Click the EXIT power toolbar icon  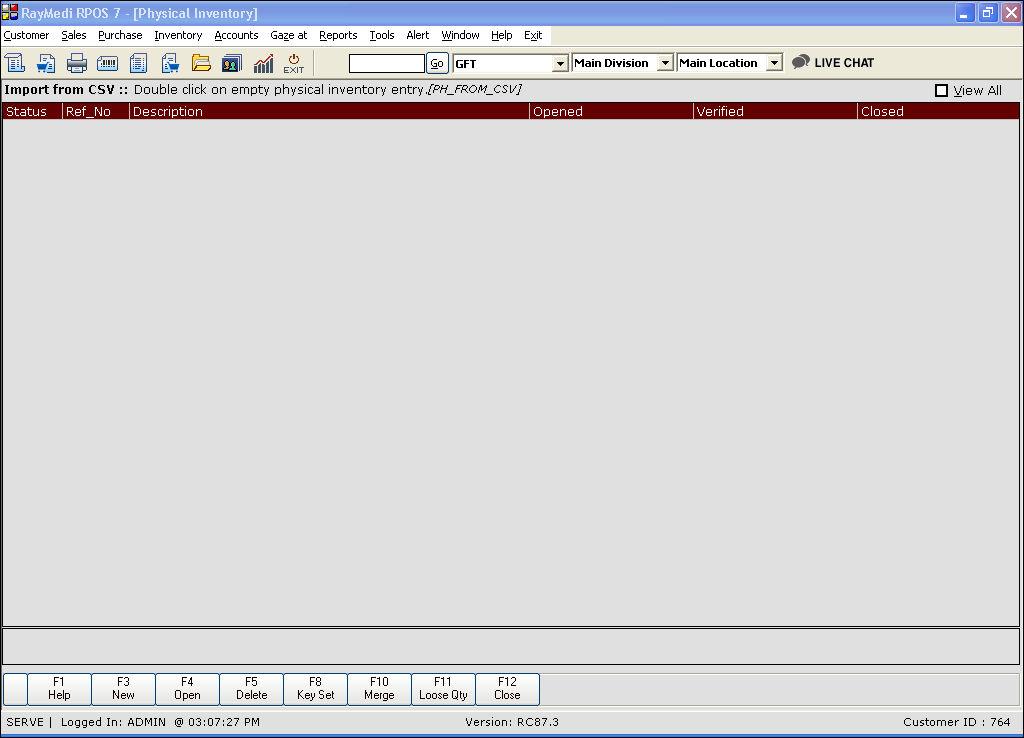(293, 63)
